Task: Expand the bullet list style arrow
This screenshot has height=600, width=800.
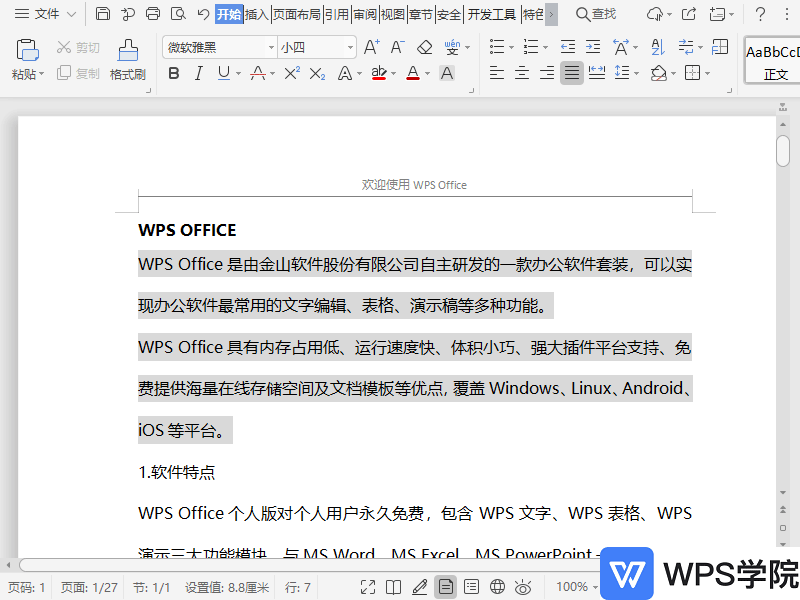Action: (511, 48)
